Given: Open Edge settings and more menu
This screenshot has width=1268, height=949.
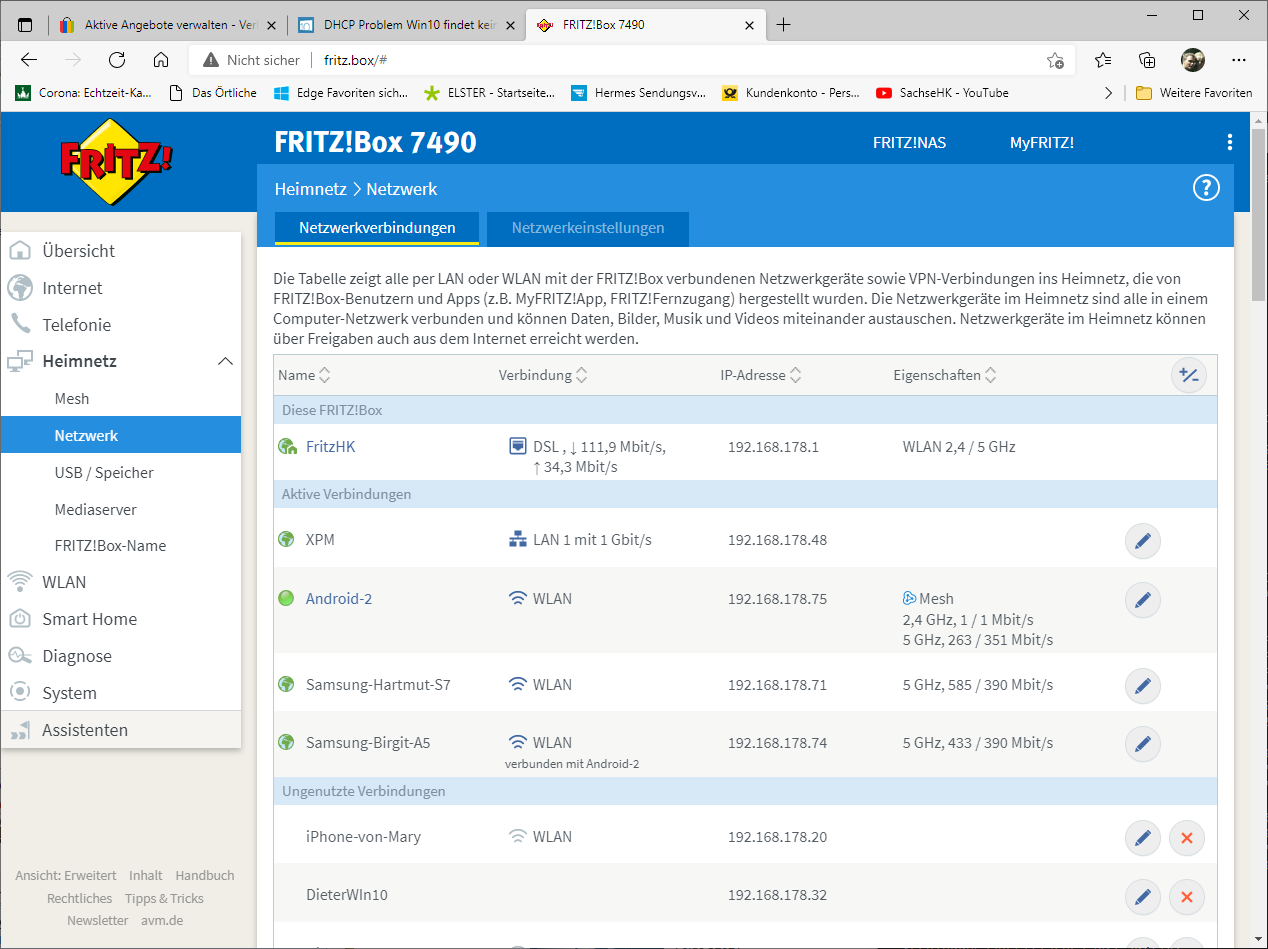Looking at the screenshot, I should (1239, 60).
